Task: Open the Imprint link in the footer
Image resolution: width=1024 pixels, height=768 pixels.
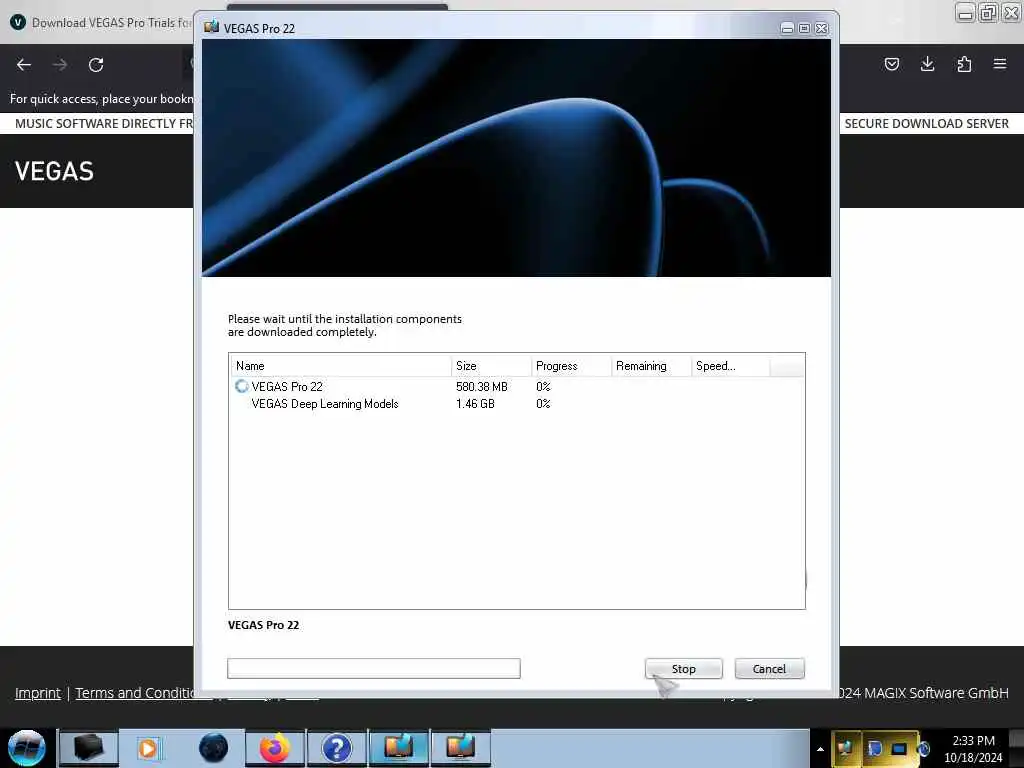Action: tap(38, 693)
